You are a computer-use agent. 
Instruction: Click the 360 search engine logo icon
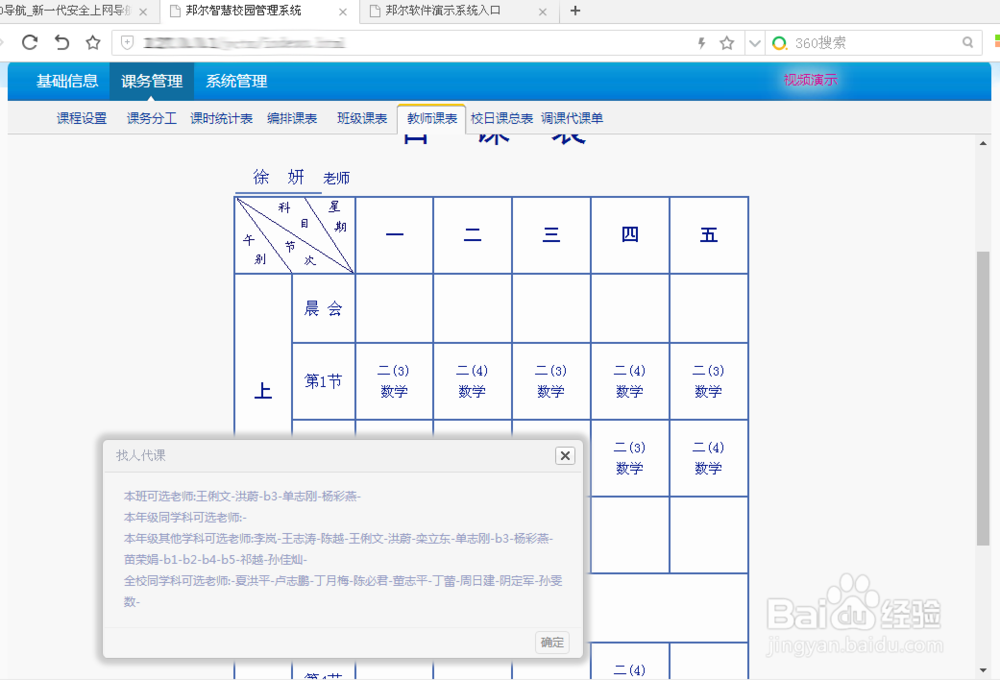779,43
